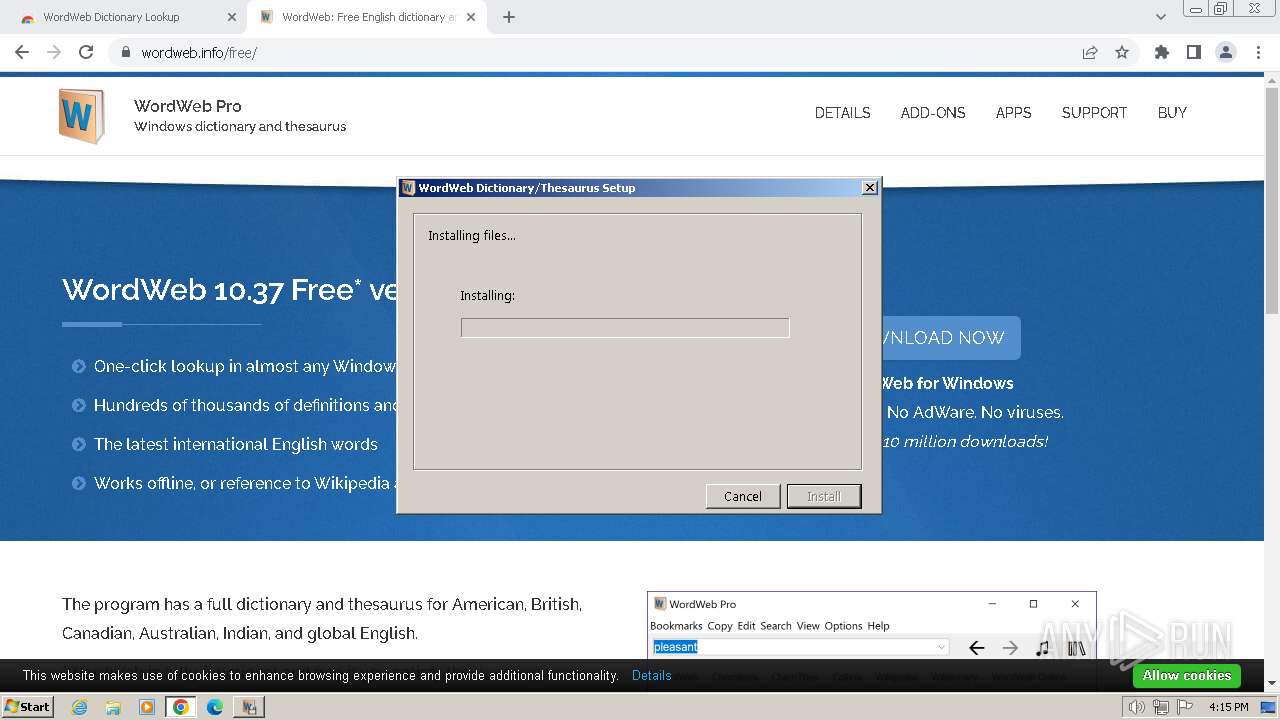Click the pleasant search field in preview
The height and width of the screenshot is (720, 1280).
tap(800, 647)
